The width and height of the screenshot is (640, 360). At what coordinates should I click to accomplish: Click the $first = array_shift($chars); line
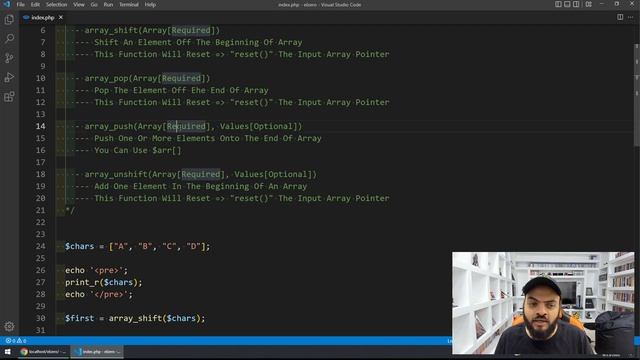135,318
